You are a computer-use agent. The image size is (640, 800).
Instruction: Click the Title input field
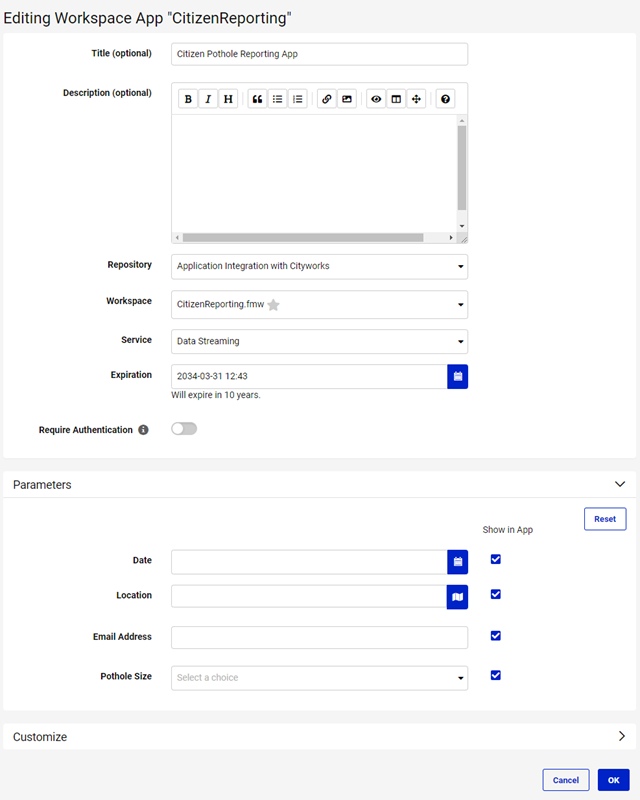pyautogui.click(x=319, y=54)
